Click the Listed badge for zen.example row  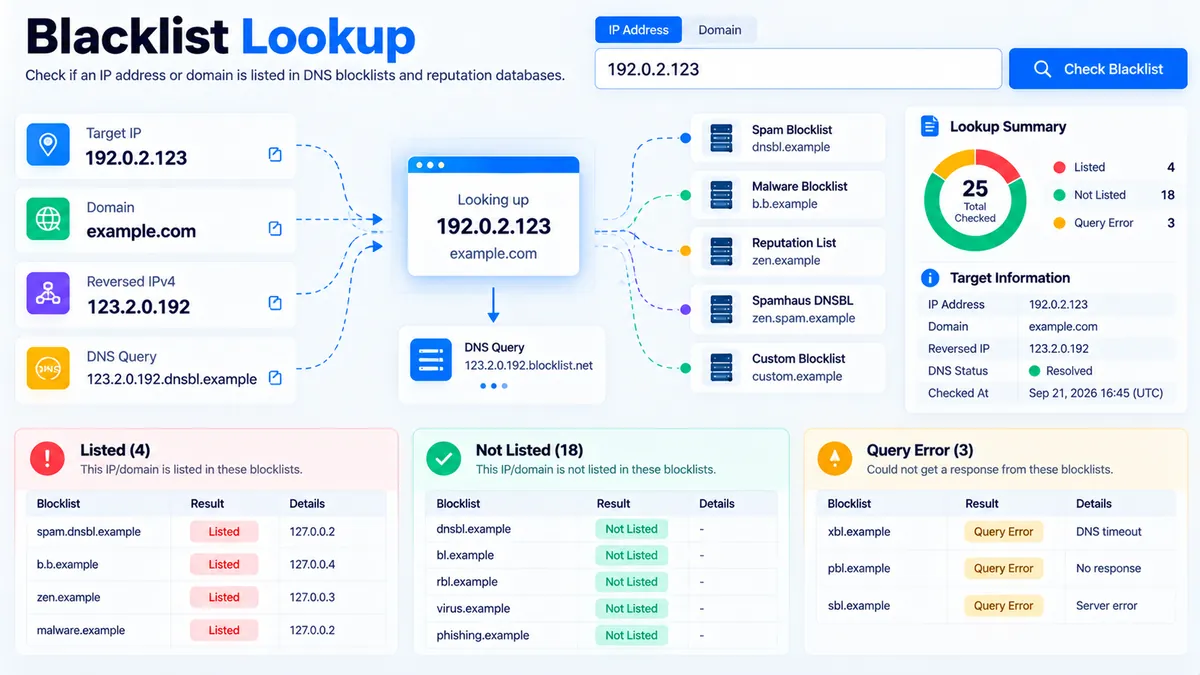[224, 597]
